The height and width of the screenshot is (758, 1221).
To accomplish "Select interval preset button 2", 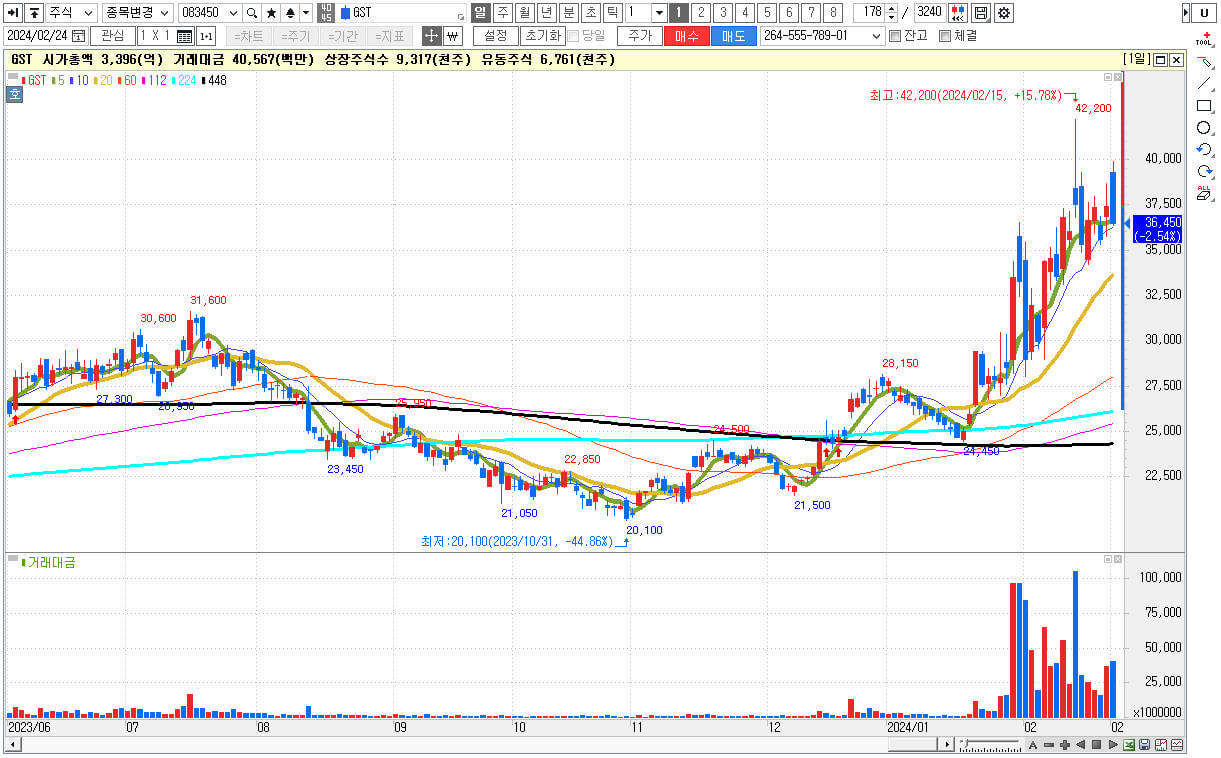I will (701, 13).
